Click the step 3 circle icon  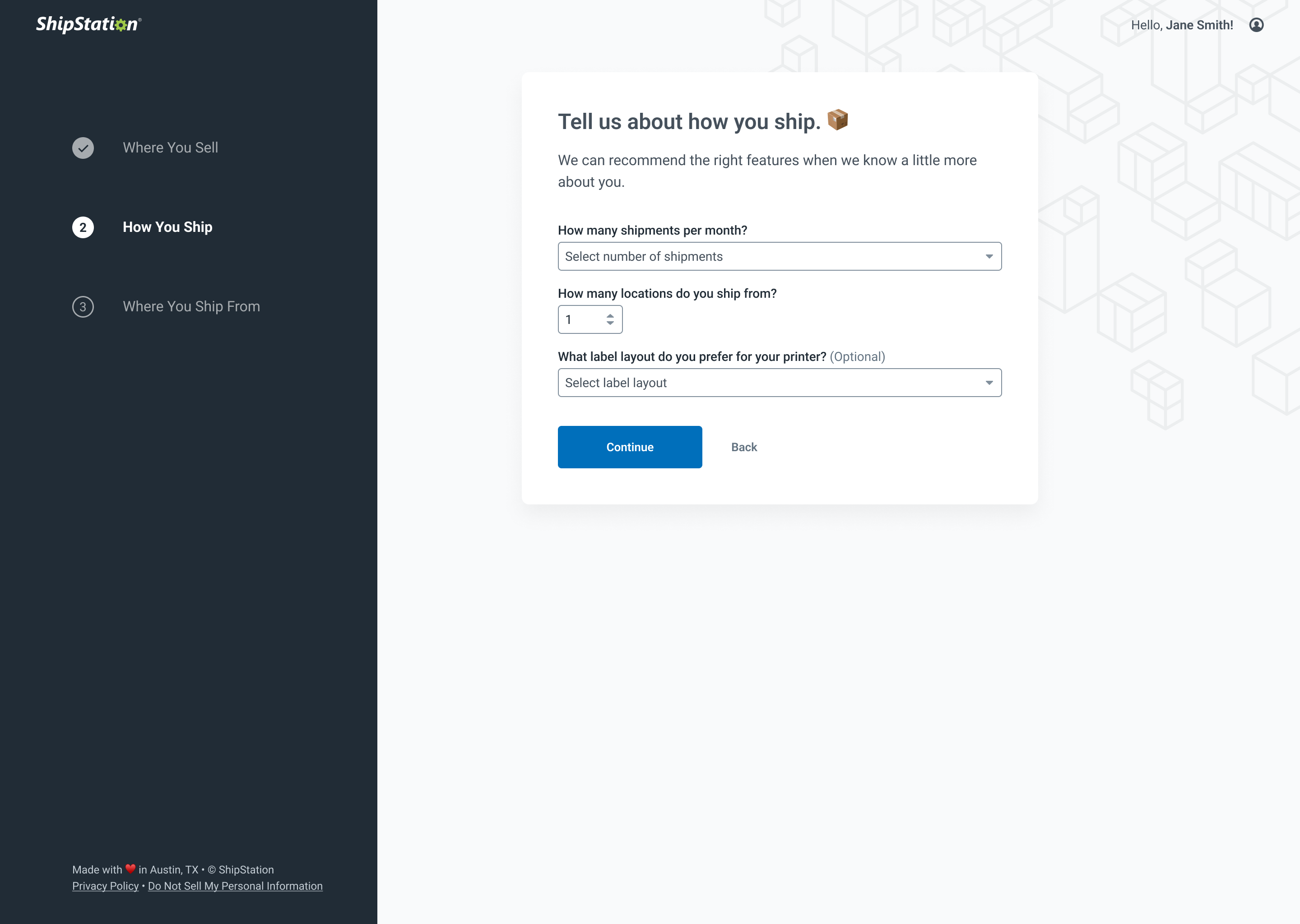pyautogui.click(x=82, y=306)
